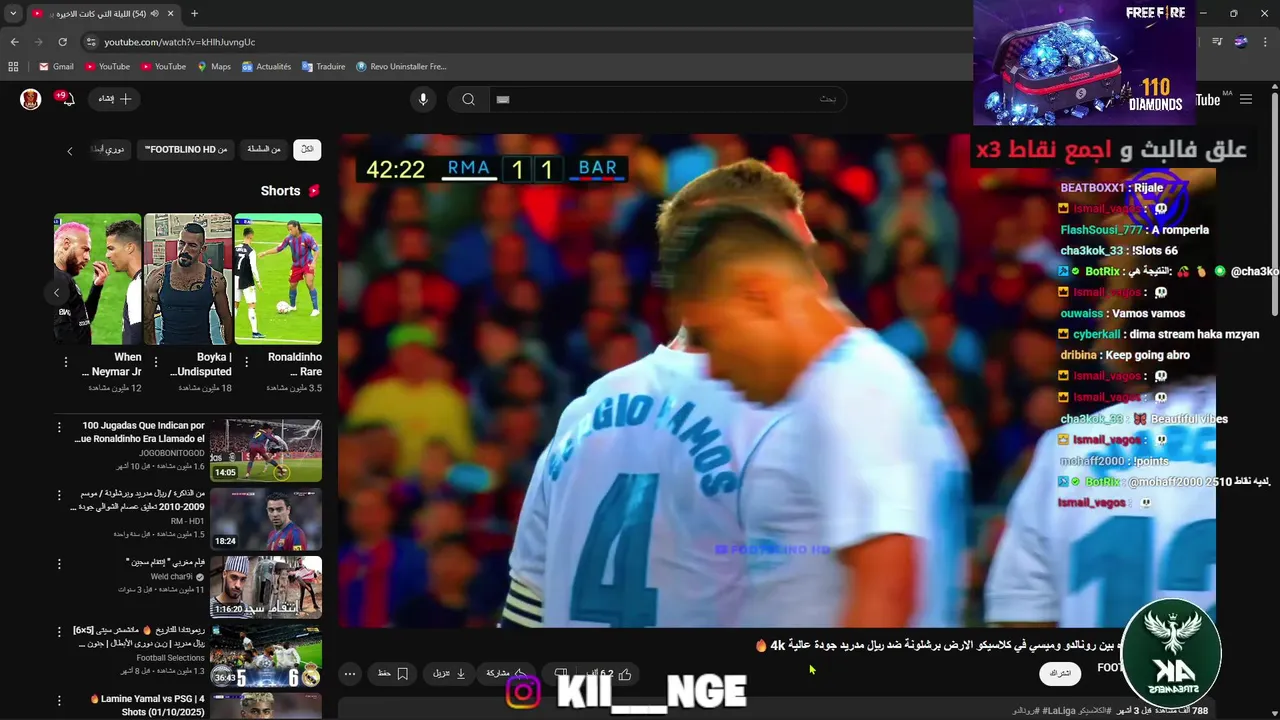This screenshot has width=1280, height=720.
Task: Download the video (تنزيل) button
Action: 449,674
